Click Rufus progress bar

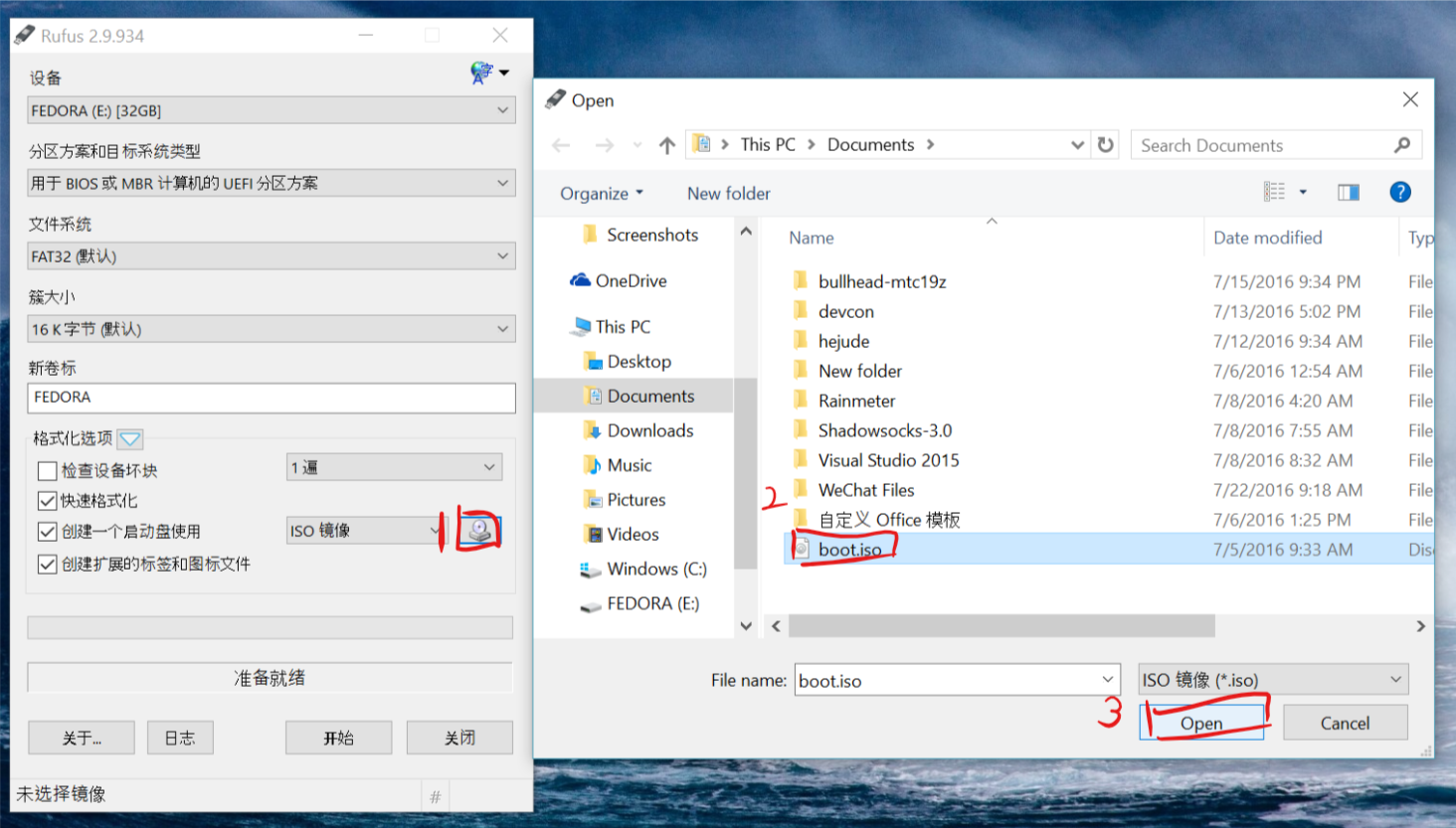tap(270, 627)
